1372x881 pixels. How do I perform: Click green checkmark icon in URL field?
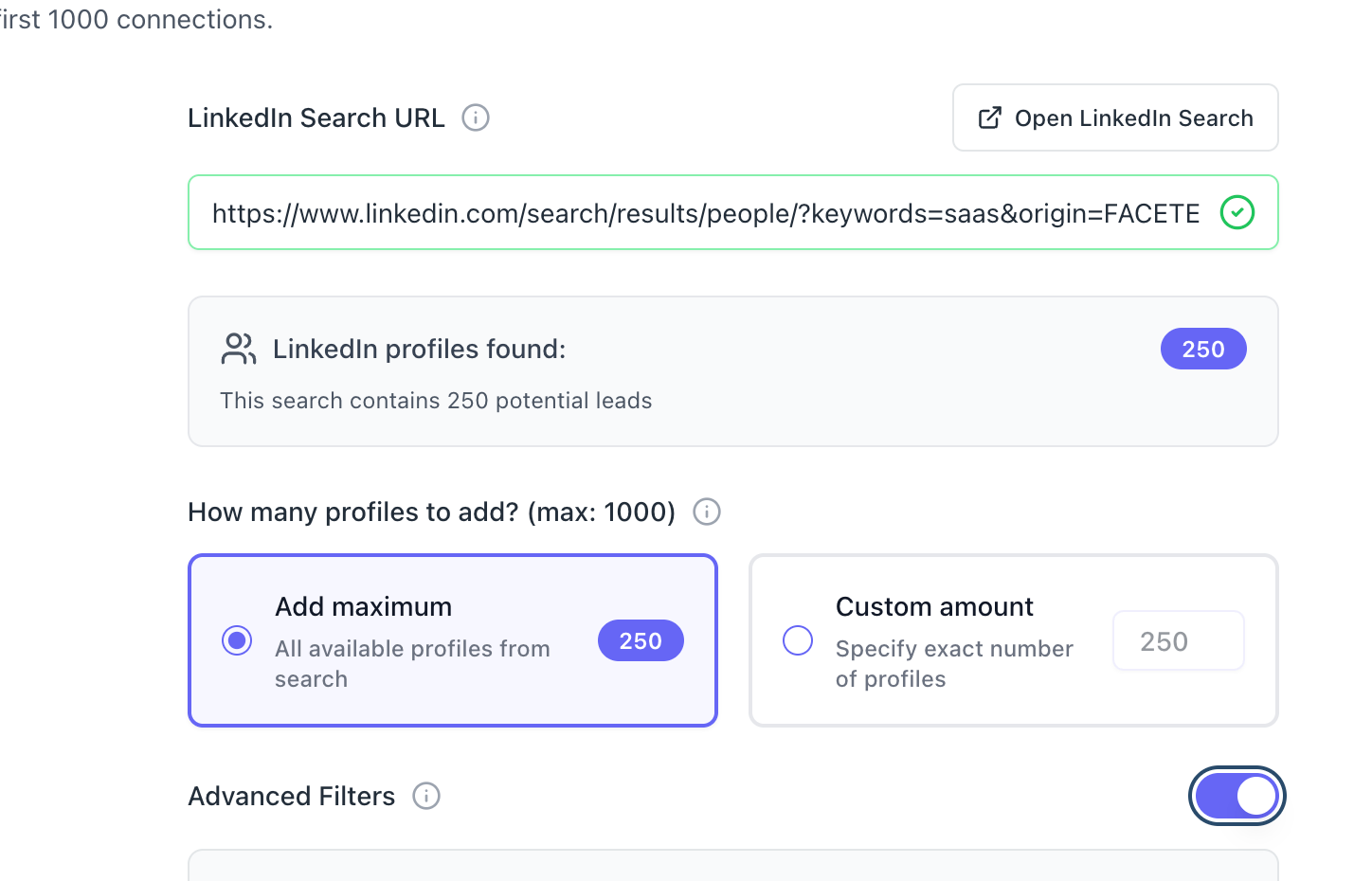point(1237,212)
